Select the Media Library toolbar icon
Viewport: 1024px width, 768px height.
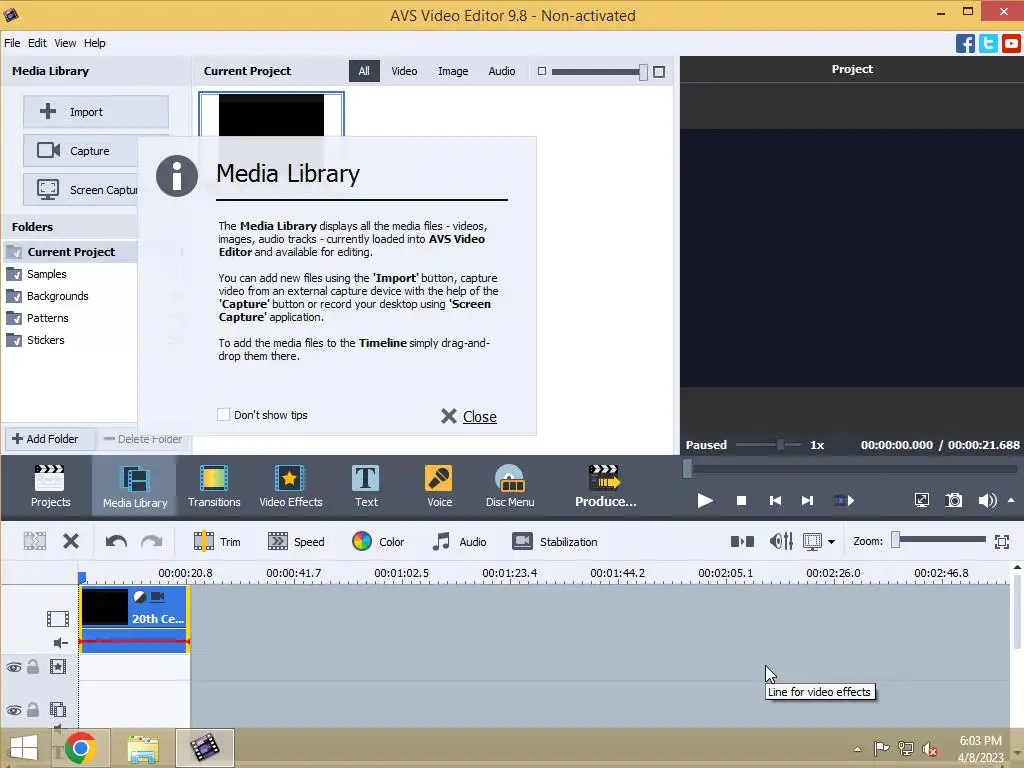pyautogui.click(x=135, y=486)
